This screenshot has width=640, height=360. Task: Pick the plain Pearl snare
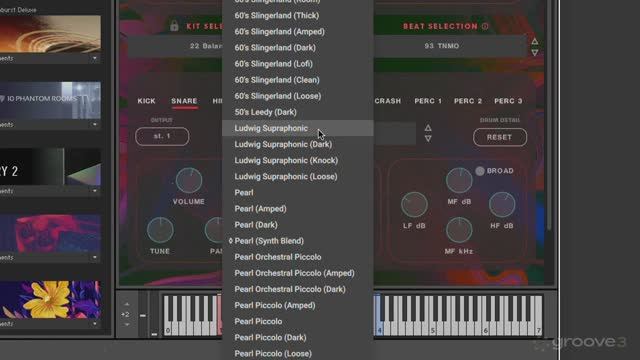point(298,193)
